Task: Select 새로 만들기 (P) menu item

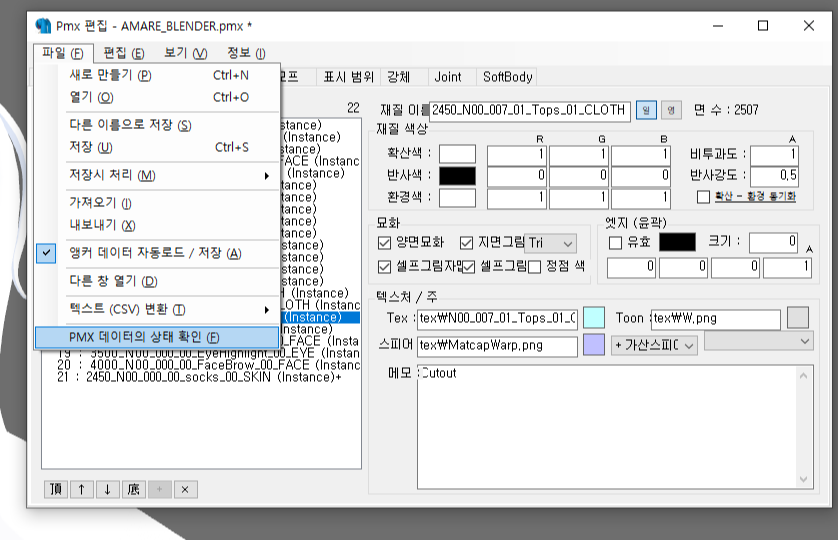Action: [x=157, y=75]
